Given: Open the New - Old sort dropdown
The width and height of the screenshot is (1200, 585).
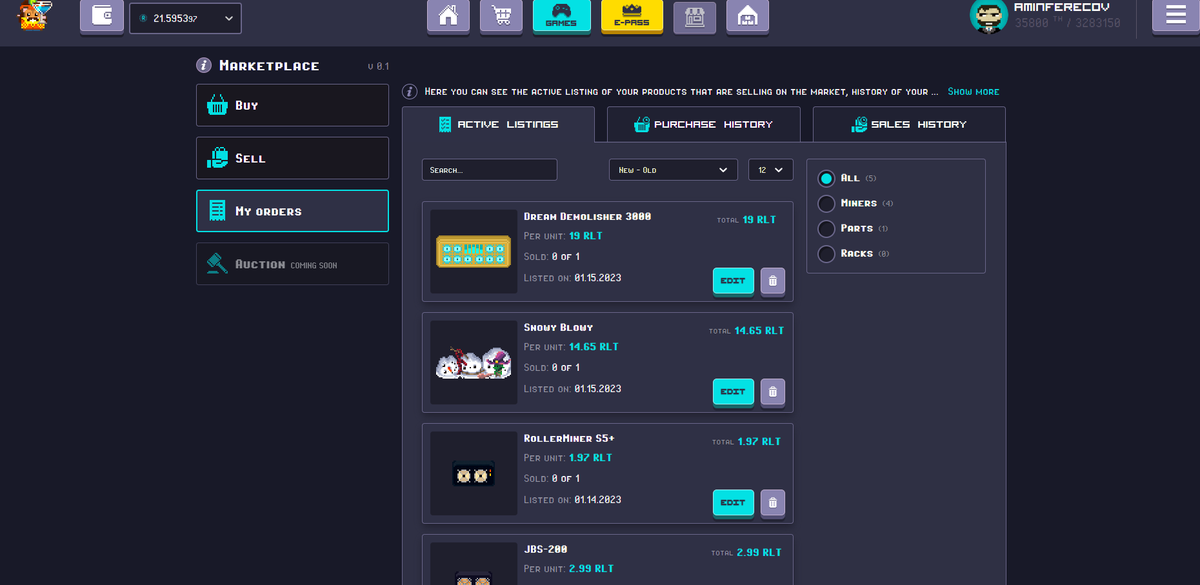Looking at the screenshot, I should click(x=673, y=170).
